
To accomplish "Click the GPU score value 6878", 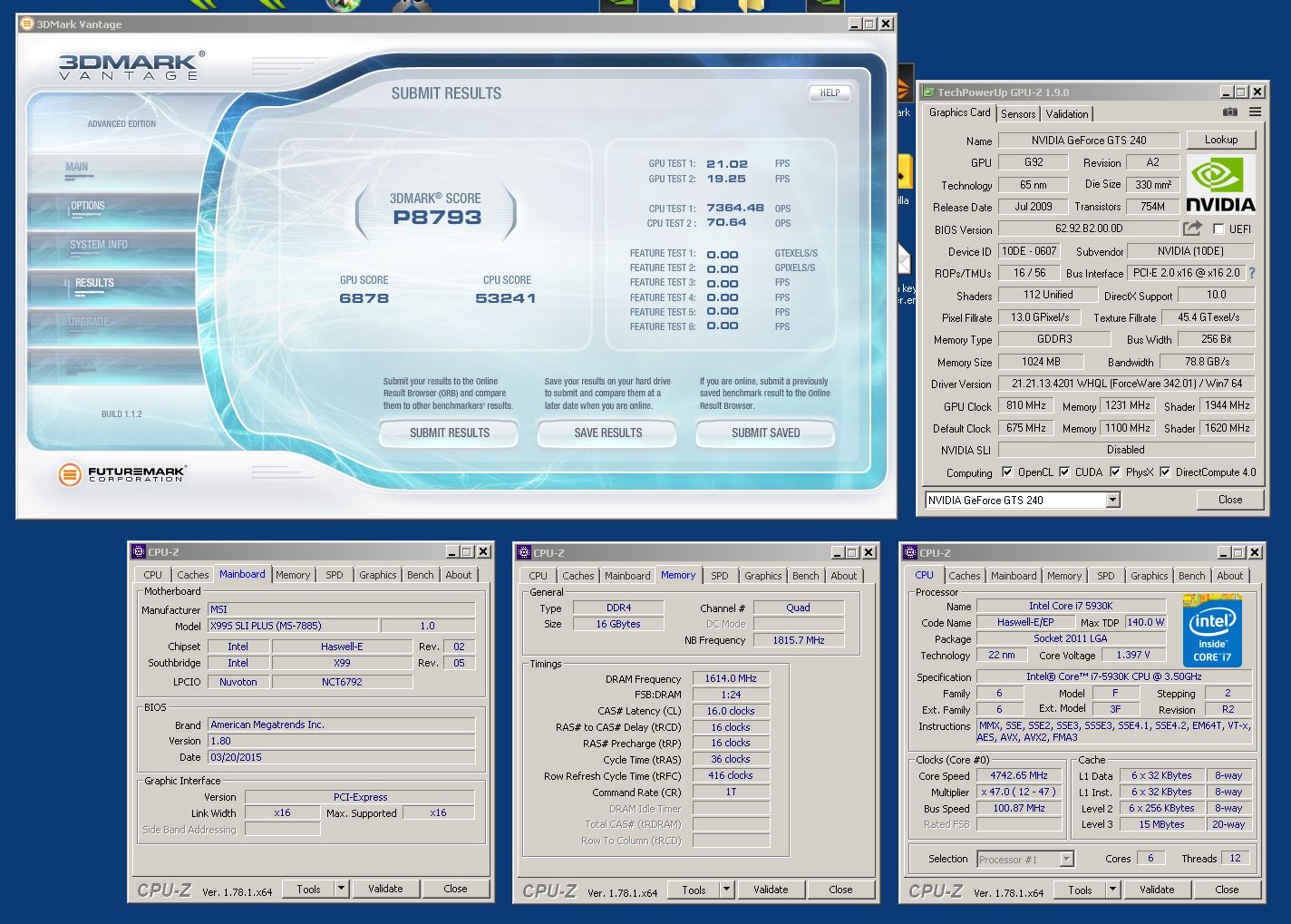I will [x=364, y=298].
